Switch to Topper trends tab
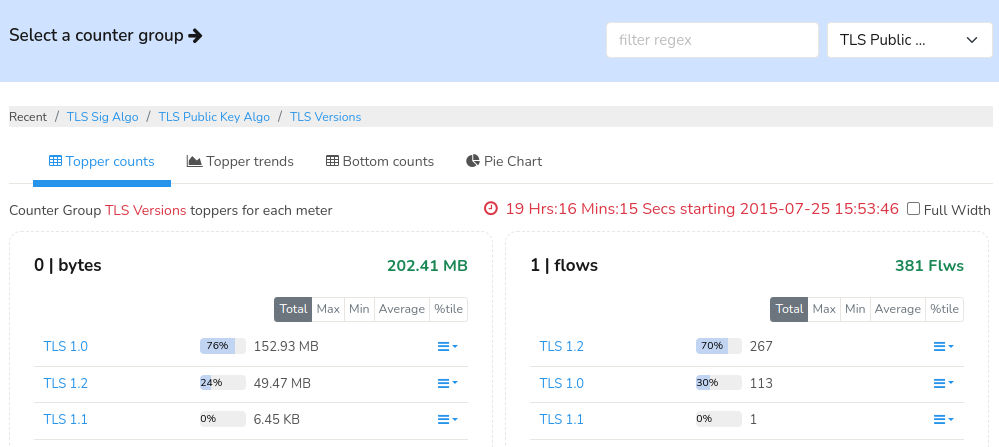999x447 pixels. point(240,161)
